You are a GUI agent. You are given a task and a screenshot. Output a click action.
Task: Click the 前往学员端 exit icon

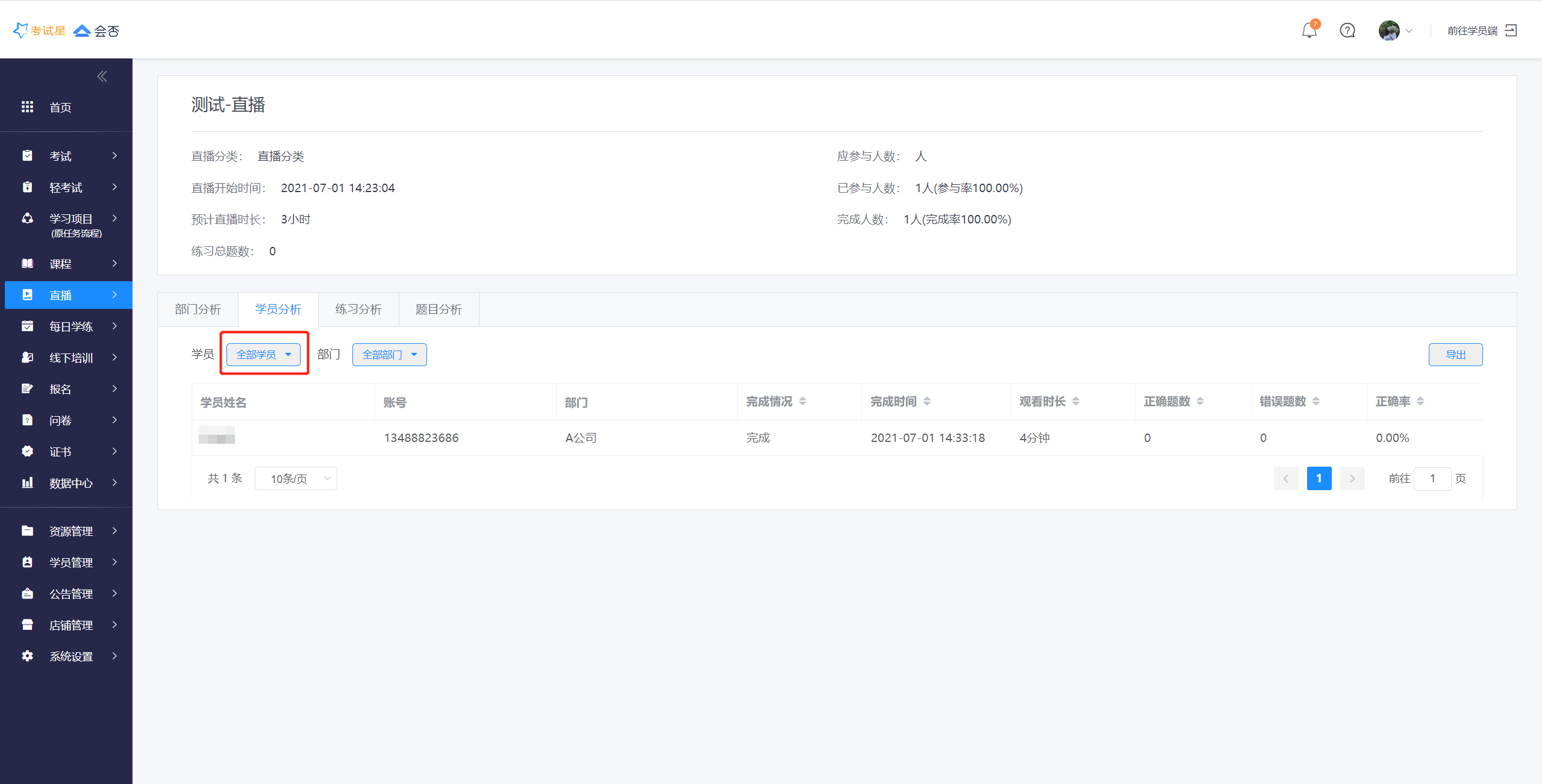click(x=1511, y=30)
